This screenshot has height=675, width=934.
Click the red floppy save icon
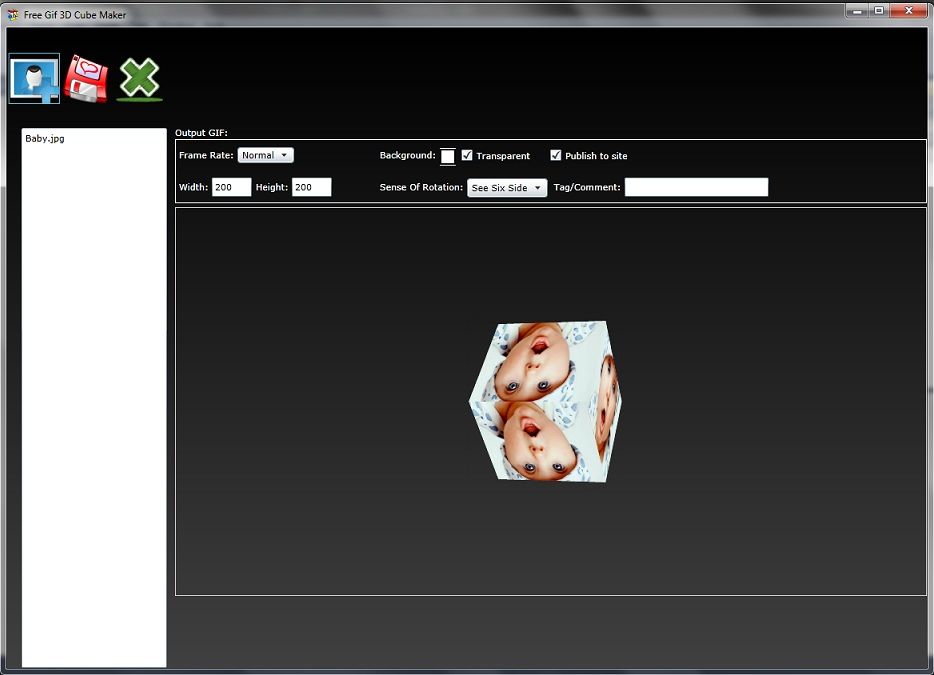coord(86,78)
